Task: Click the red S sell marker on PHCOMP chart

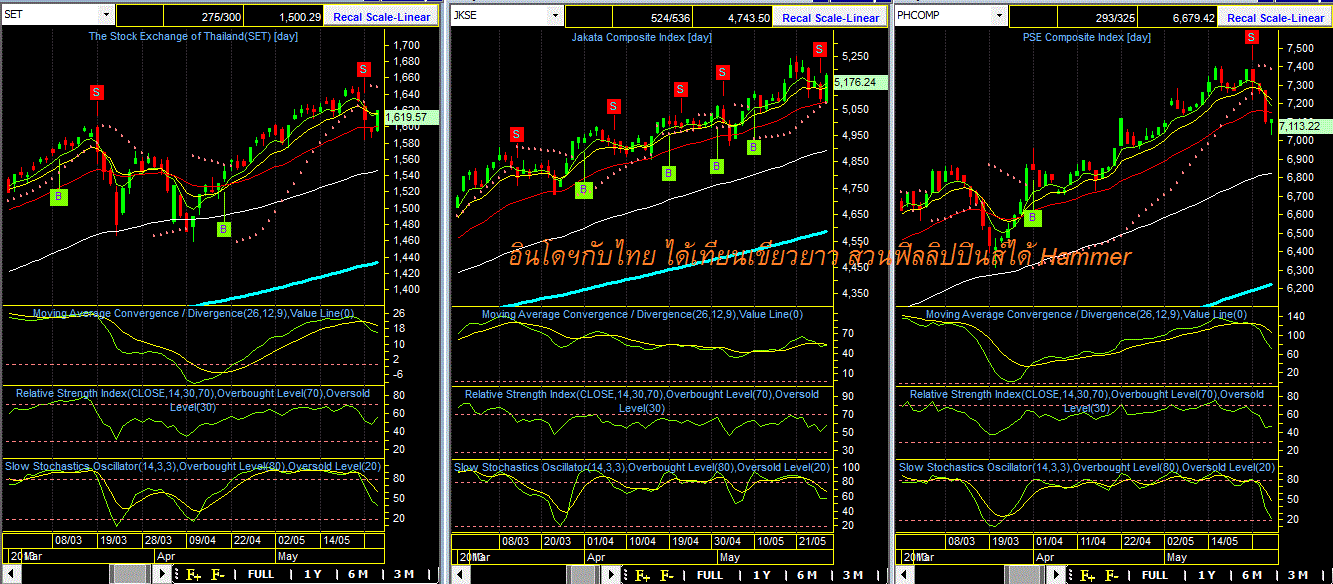Action: [1251, 37]
